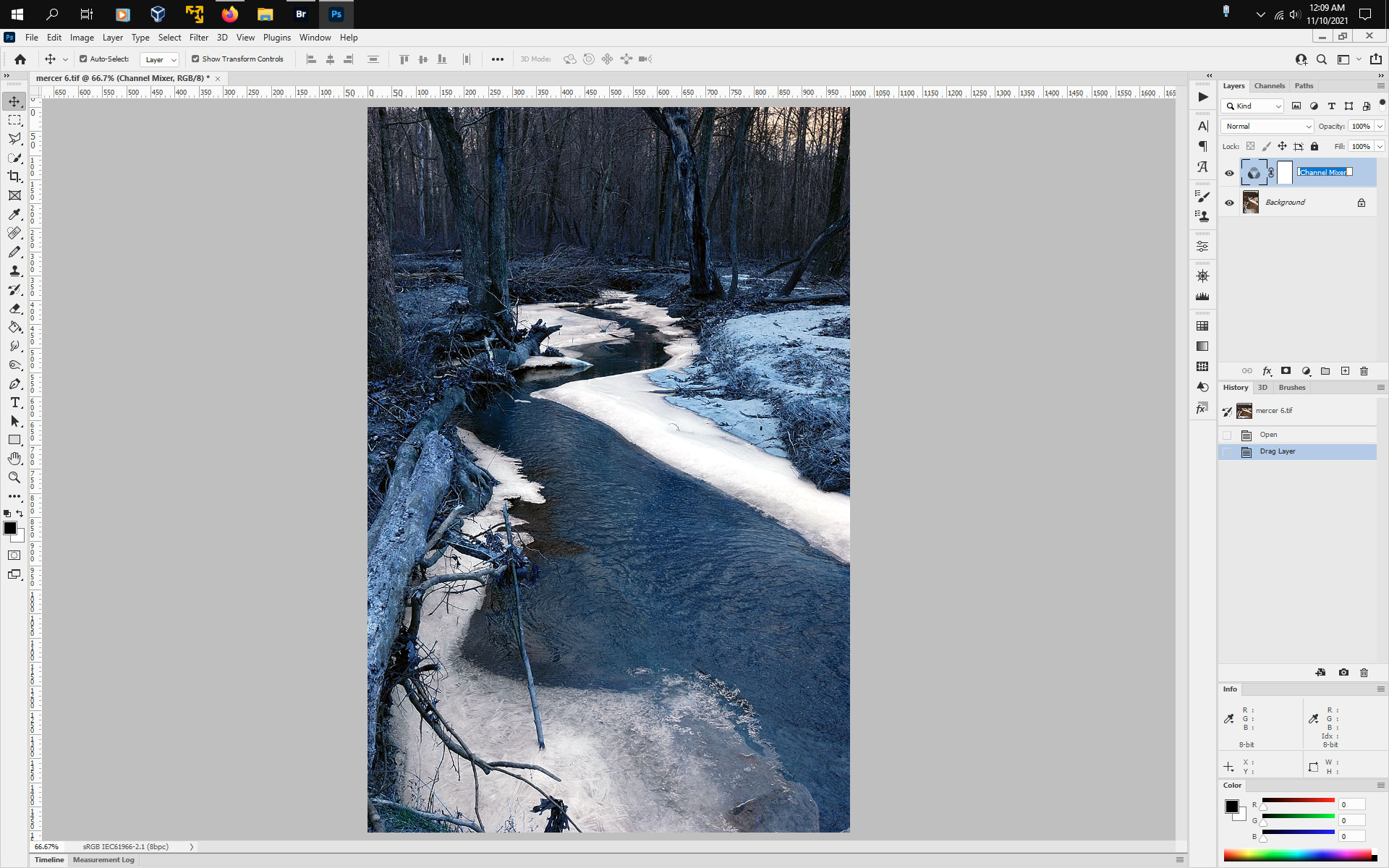The height and width of the screenshot is (868, 1389).
Task: Create new snapshot camera icon in History
Action: pyautogui.click(x=1343, y=672)
